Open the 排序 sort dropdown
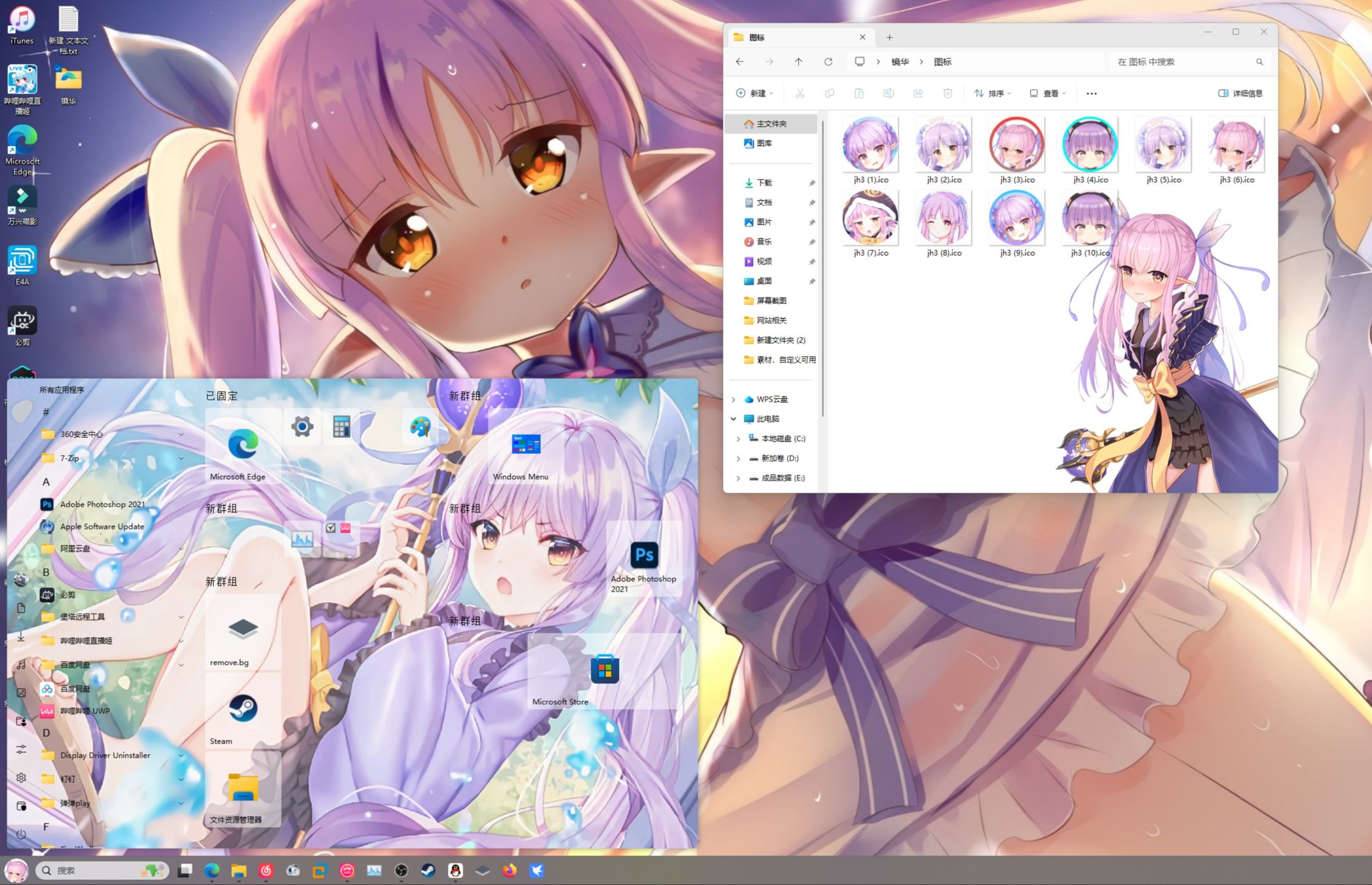The image size is (1372, 885). (992, 93)
